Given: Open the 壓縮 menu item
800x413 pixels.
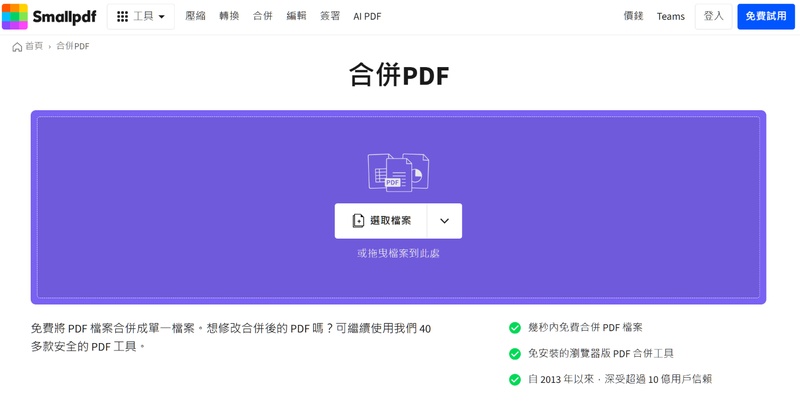Looking at the screenshot, I should click(195, 16).
